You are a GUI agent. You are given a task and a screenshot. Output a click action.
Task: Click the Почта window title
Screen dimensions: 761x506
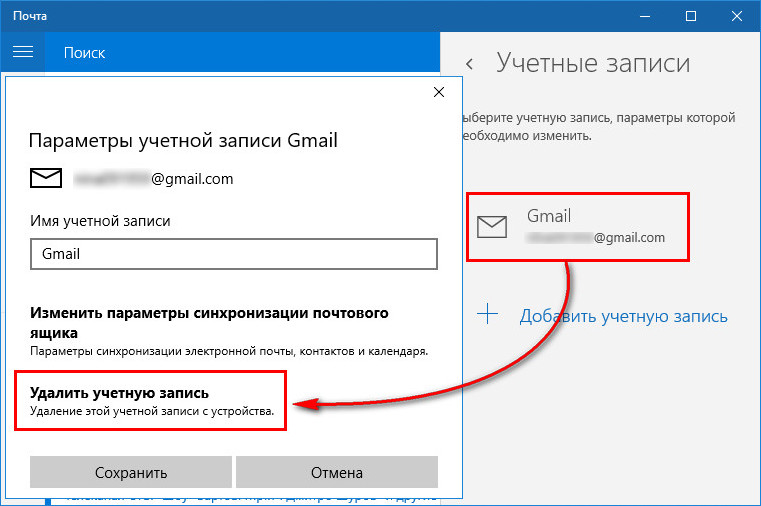point(30,16)
